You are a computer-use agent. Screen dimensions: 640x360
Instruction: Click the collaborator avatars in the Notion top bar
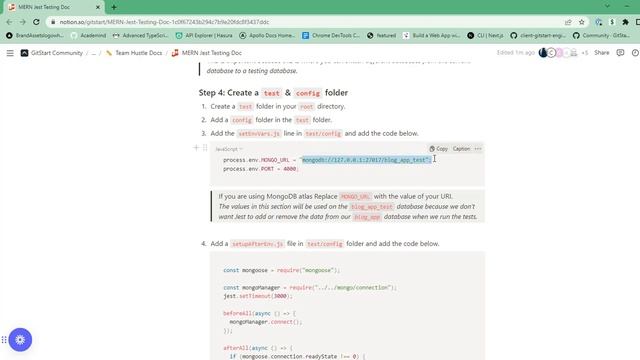(x=558, y=53)
